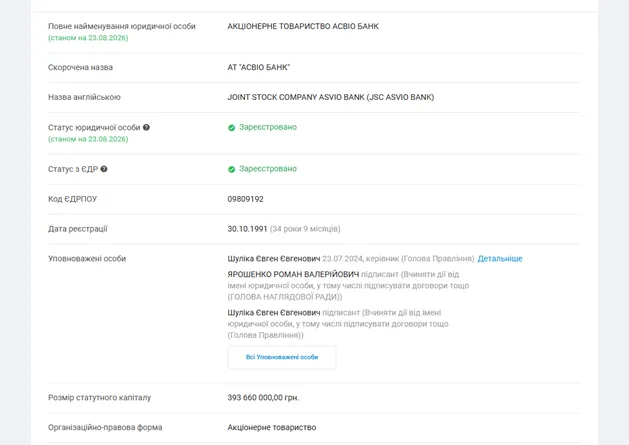Image resolution: width=629 pixels, height=445 pixels.
Task: Click the text (ГОЛОВА НАГЛЯДОВОЇ РАДИ)
Action: tap(285, 297)
